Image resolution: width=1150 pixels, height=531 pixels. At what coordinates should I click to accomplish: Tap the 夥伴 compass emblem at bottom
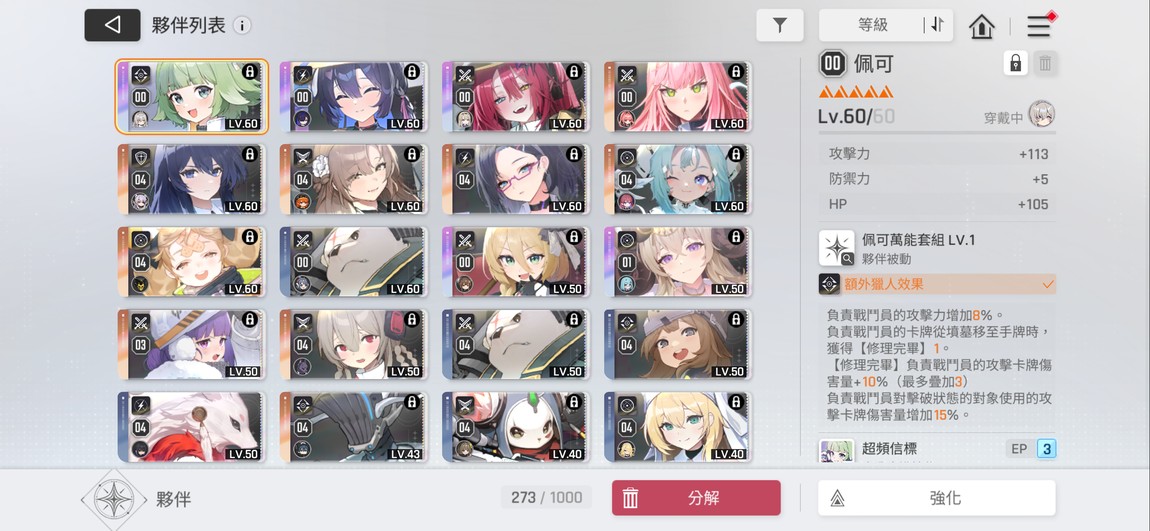114,499
